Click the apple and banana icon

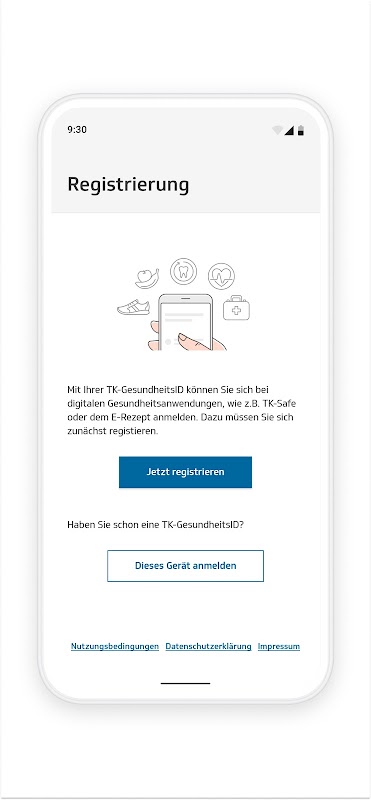(x=147, y=279)
